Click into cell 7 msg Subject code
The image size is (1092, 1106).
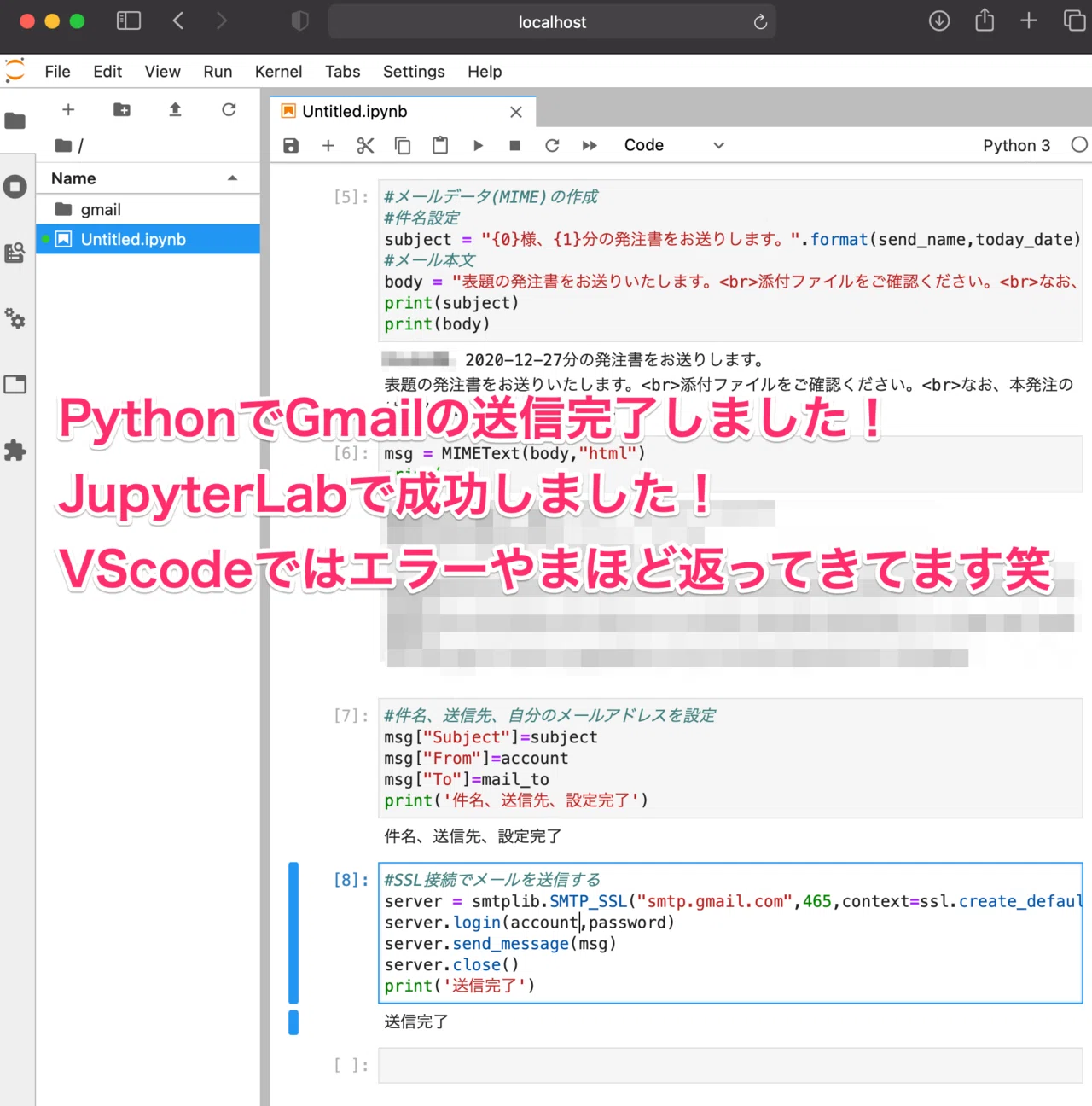point(730,758)
